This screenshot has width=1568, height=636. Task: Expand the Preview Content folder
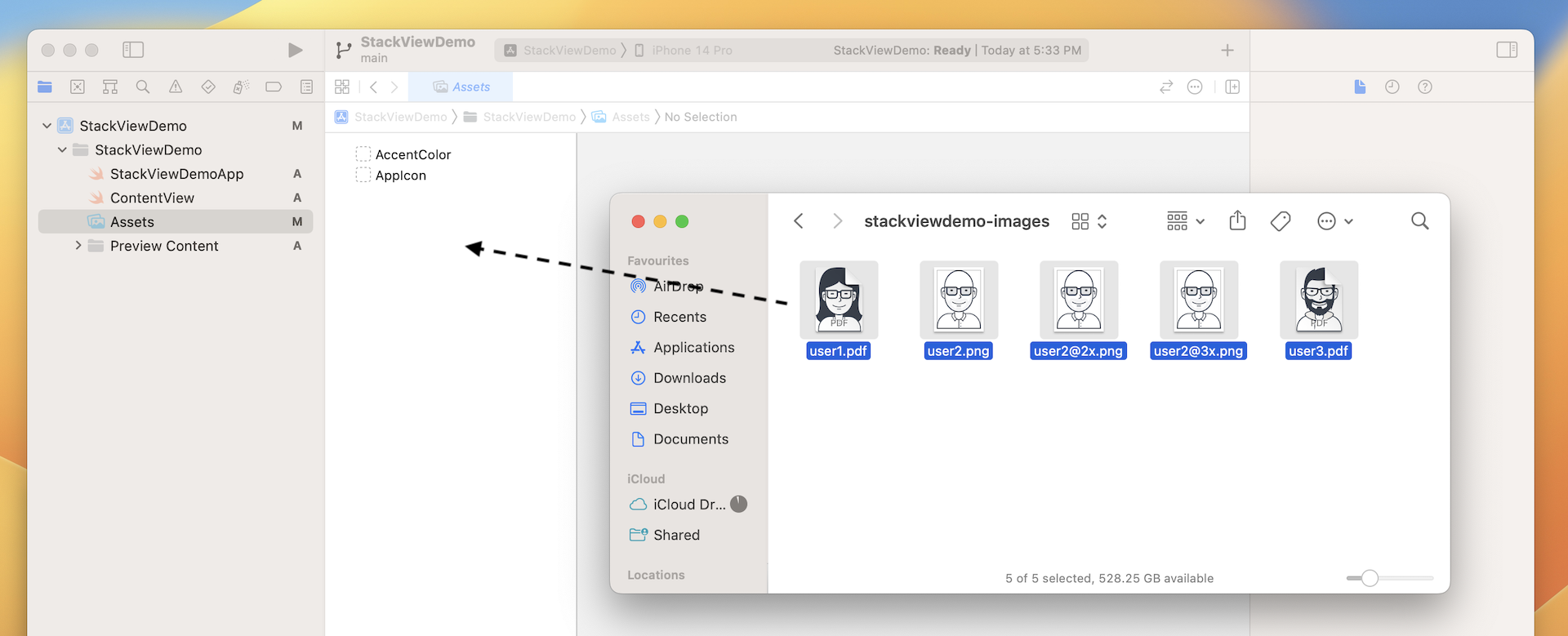78,246
